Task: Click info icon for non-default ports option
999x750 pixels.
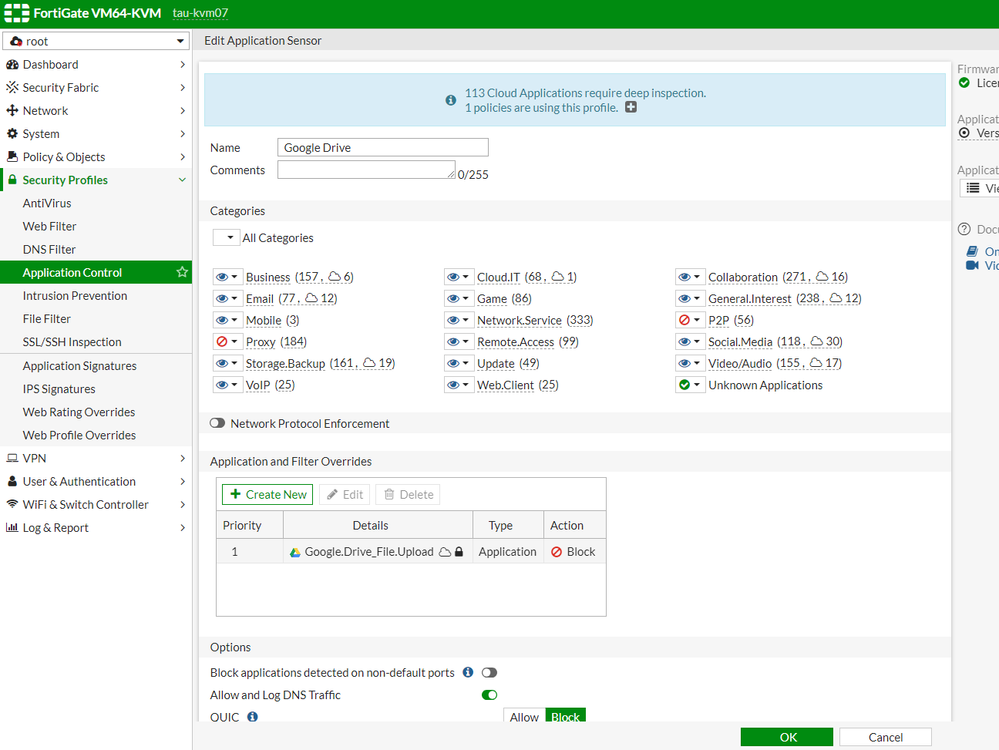Action: (x=468, y=672)
